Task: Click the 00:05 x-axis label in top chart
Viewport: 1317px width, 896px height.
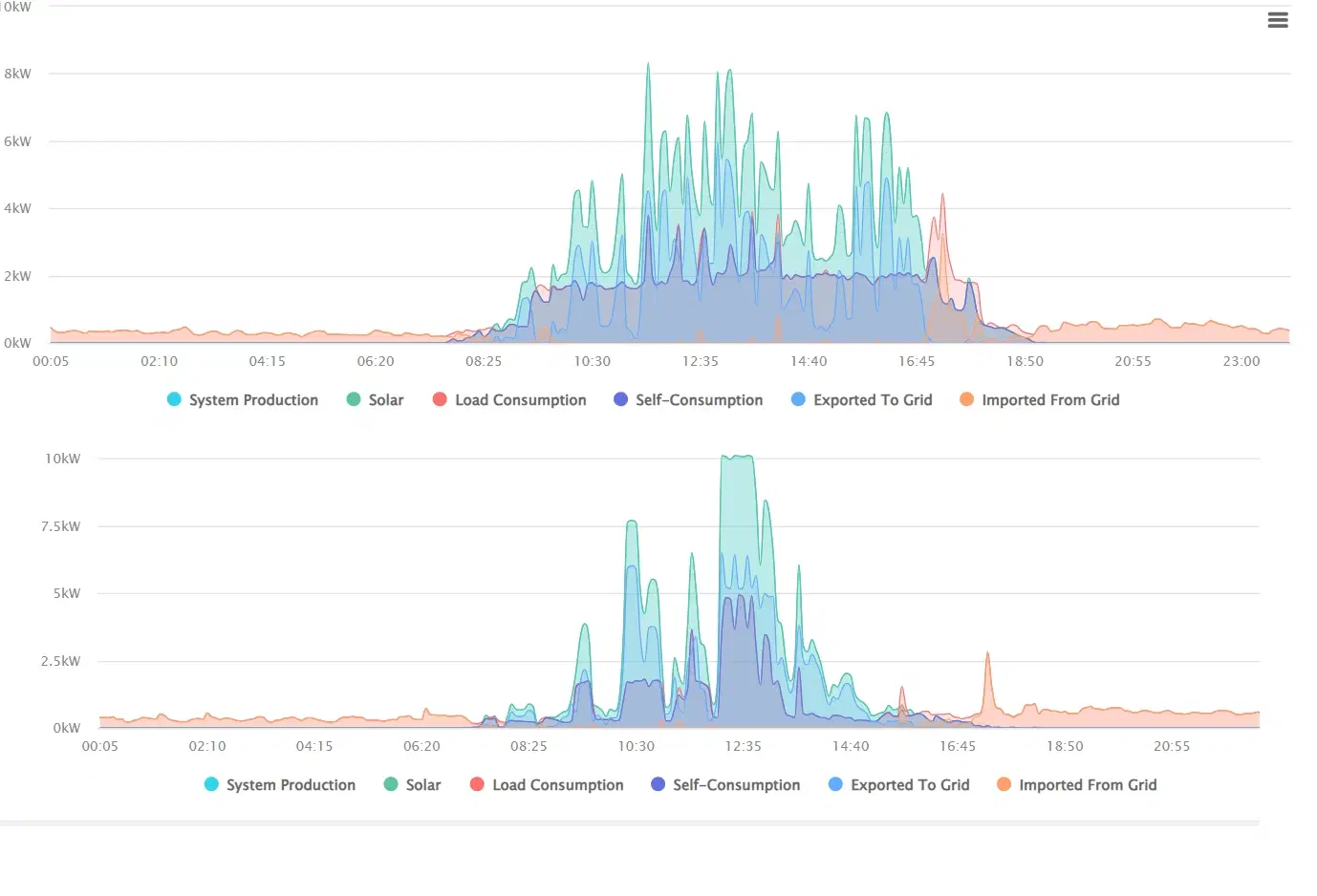Action: point(51,361)
